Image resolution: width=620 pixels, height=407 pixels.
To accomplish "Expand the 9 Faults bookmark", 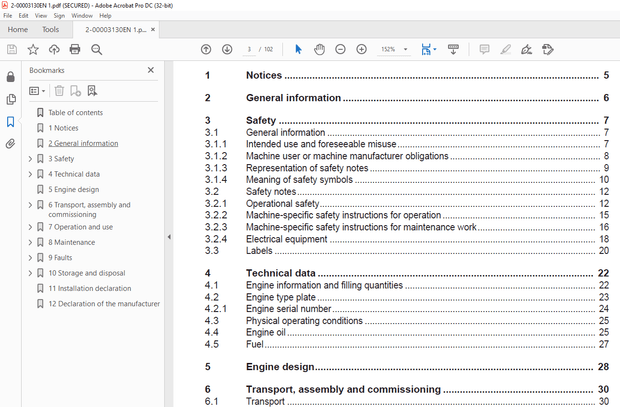I will pos(30,258).
